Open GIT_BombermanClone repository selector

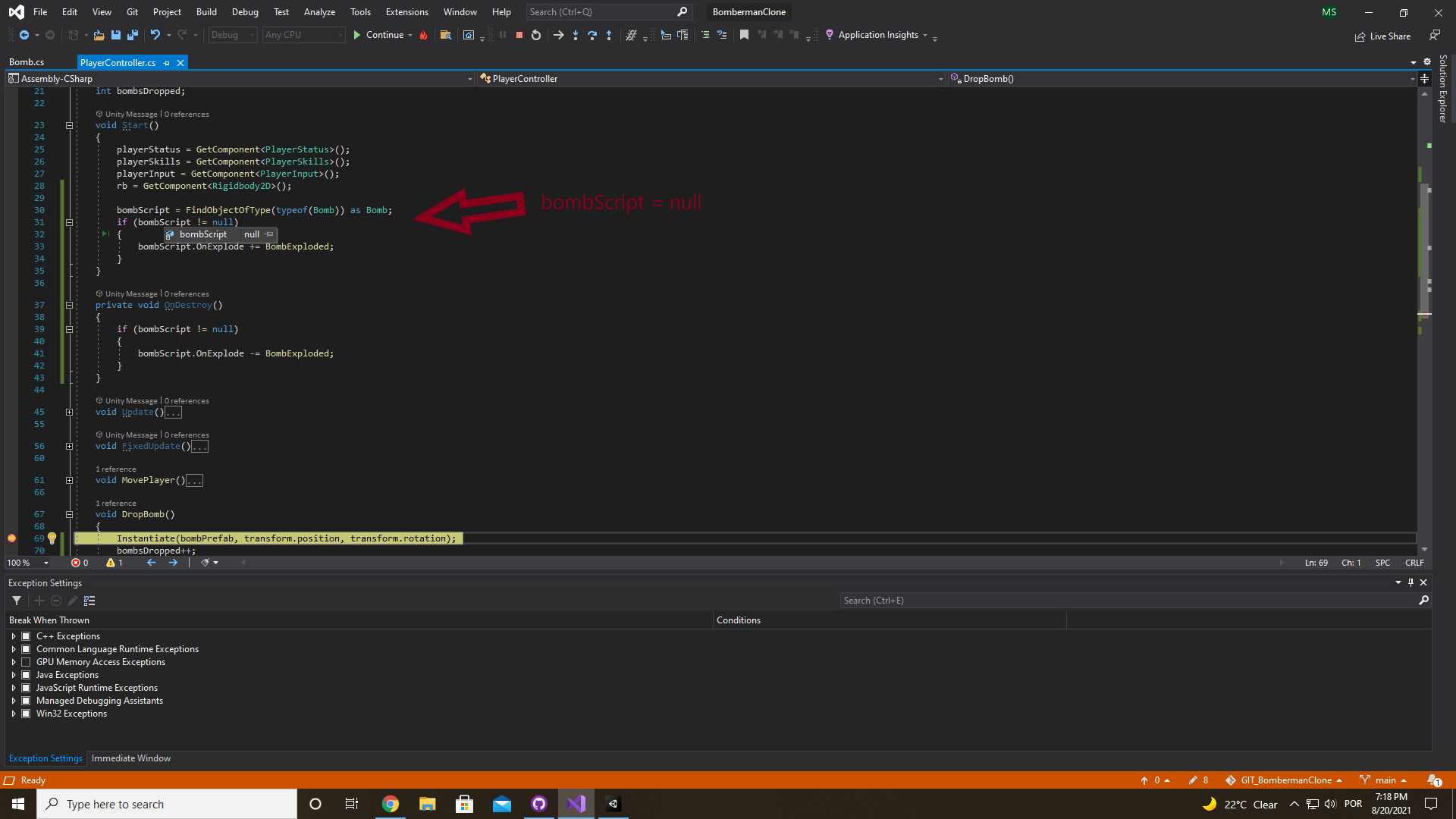pos(1283,780)
